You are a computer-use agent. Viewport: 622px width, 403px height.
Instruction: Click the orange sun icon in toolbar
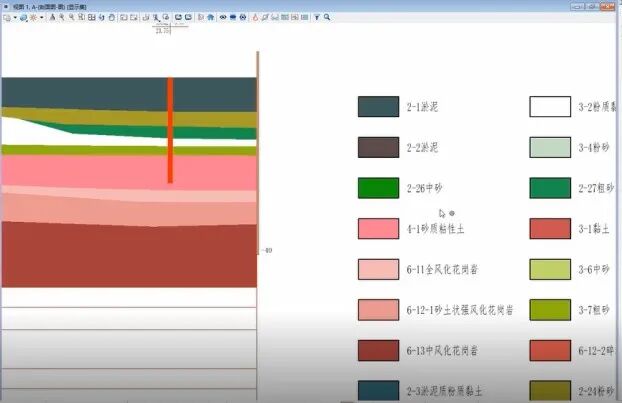click(33, 18)
